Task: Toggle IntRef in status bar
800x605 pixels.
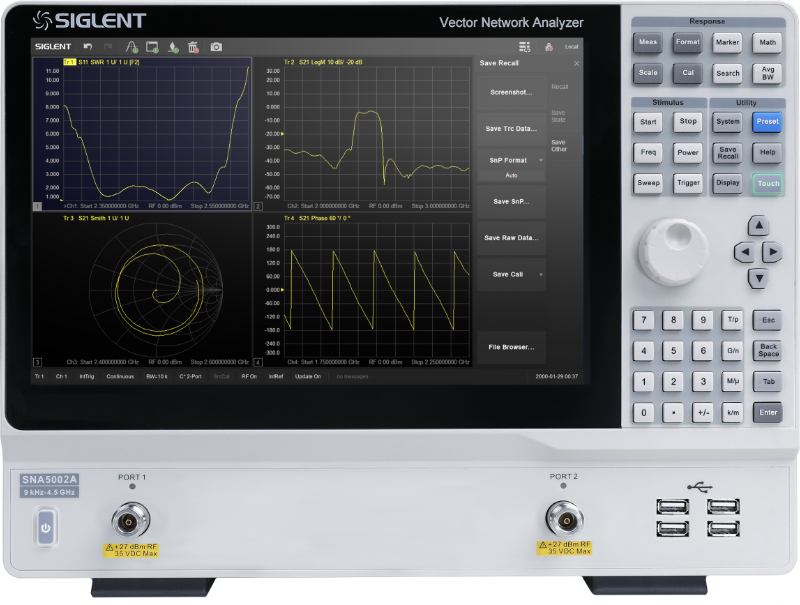Action: [x=276, y=376]
